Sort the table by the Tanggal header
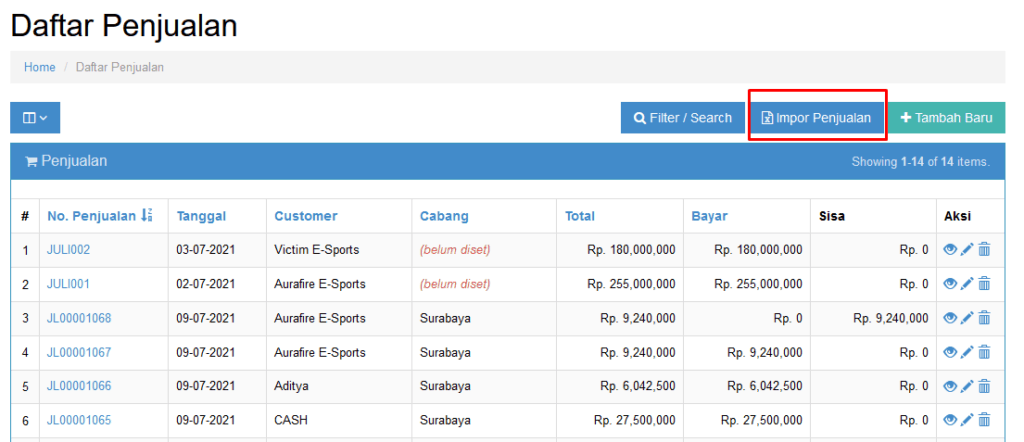This screenshot has width=1024, height=442. [201, 216]
